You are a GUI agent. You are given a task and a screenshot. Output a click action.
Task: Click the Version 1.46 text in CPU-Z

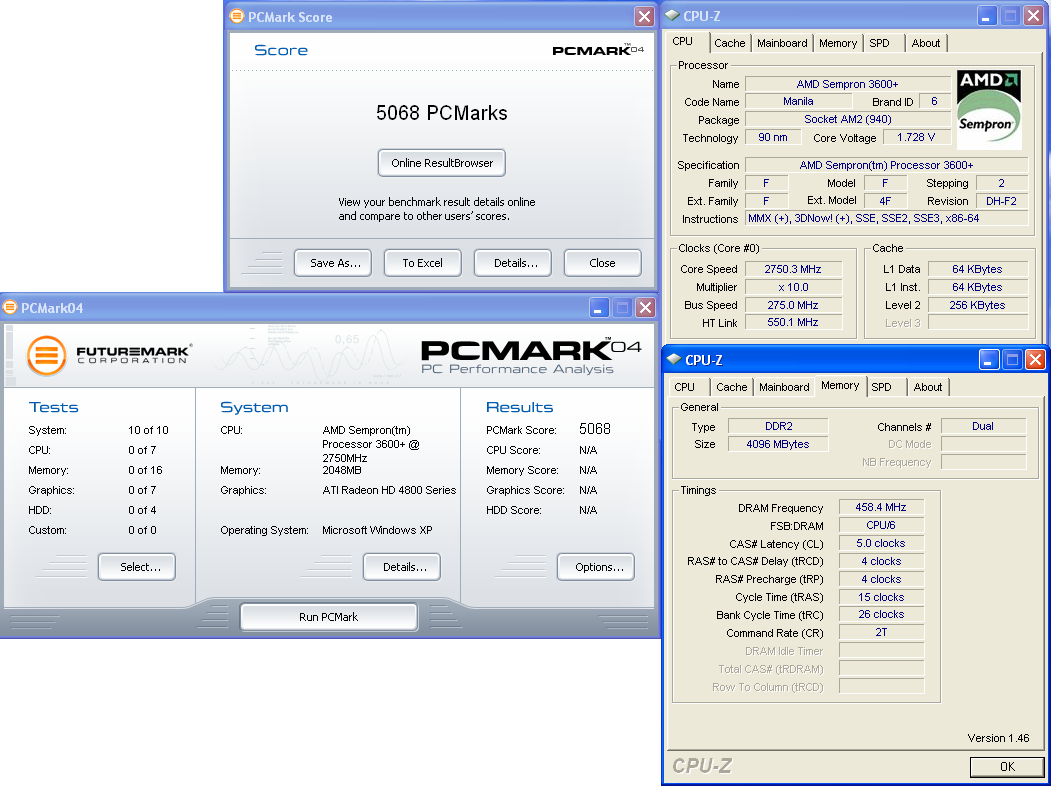pyautogui.click(x=998, y=738)
